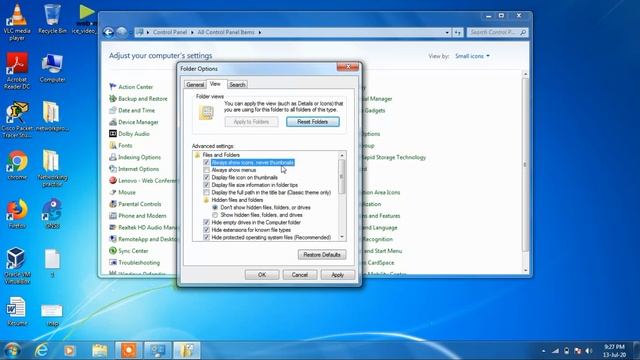
Task: Click the network signal tray icon
Action: pos(556,351)
